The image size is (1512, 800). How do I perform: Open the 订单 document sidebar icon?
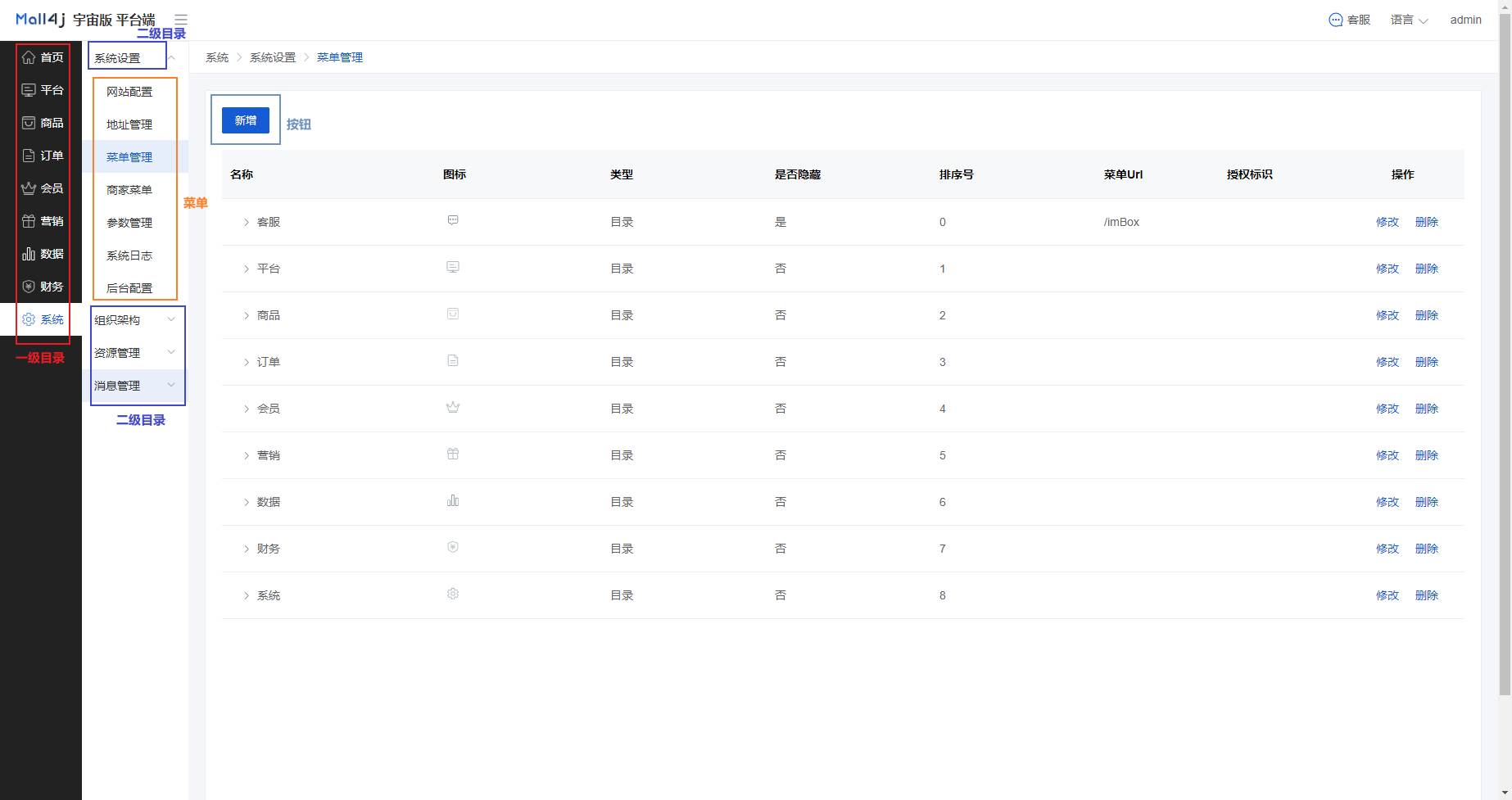(29, 156)
